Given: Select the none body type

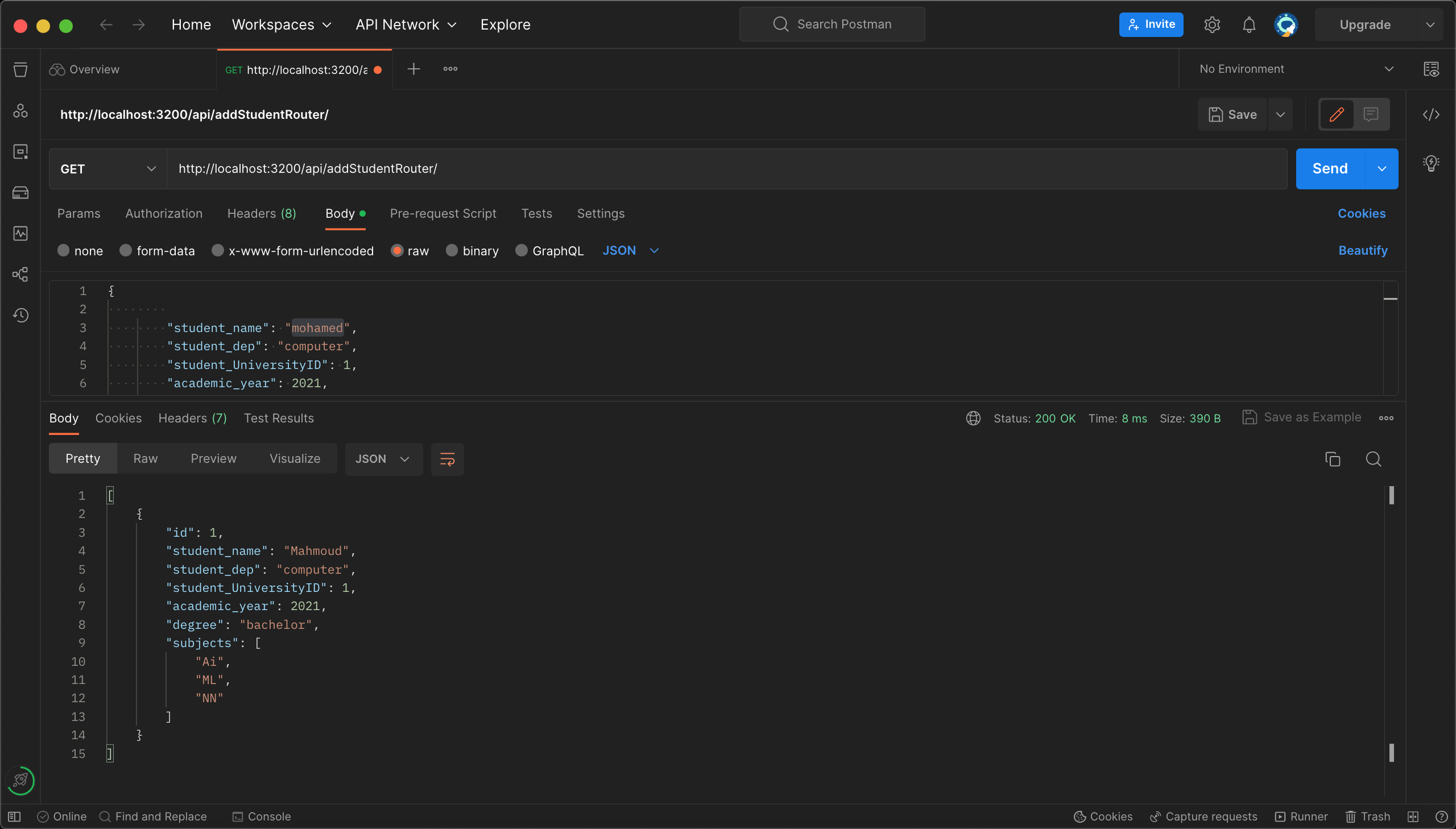Looking at the screenshot, I should [80, 251].
